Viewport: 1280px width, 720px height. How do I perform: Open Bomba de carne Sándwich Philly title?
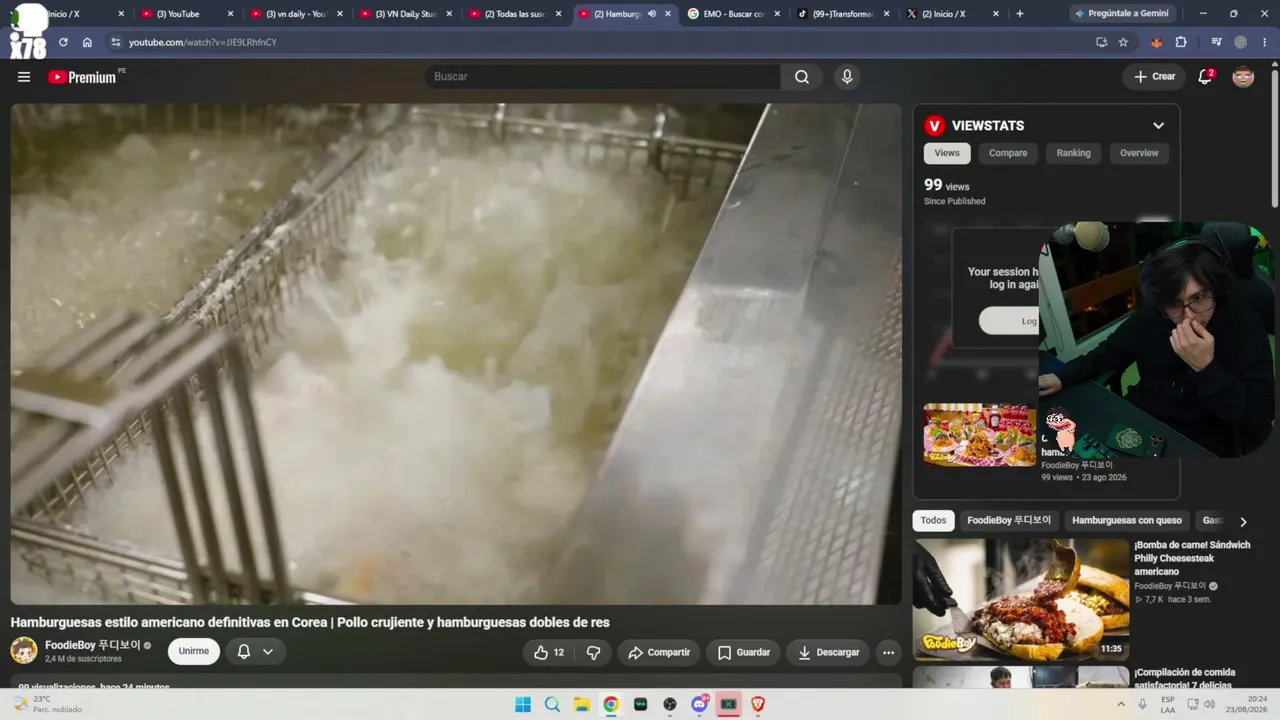pos(1192,558)
